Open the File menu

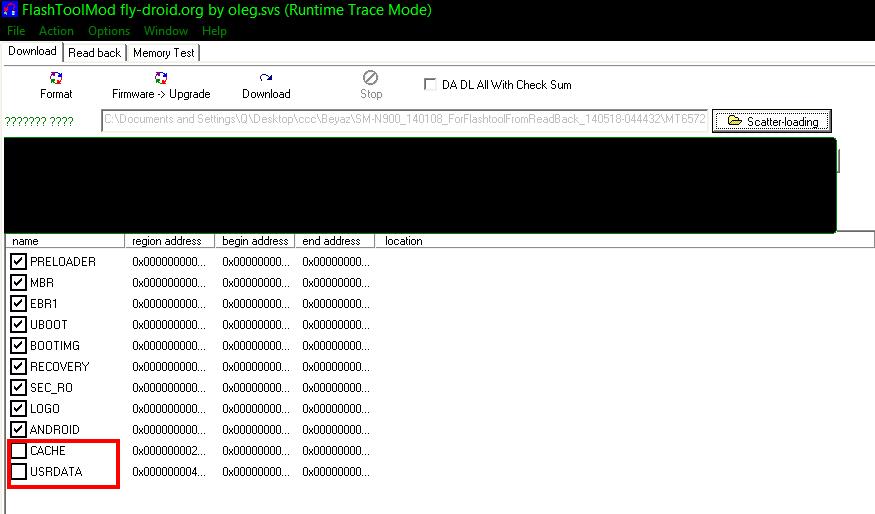point(16,31)
